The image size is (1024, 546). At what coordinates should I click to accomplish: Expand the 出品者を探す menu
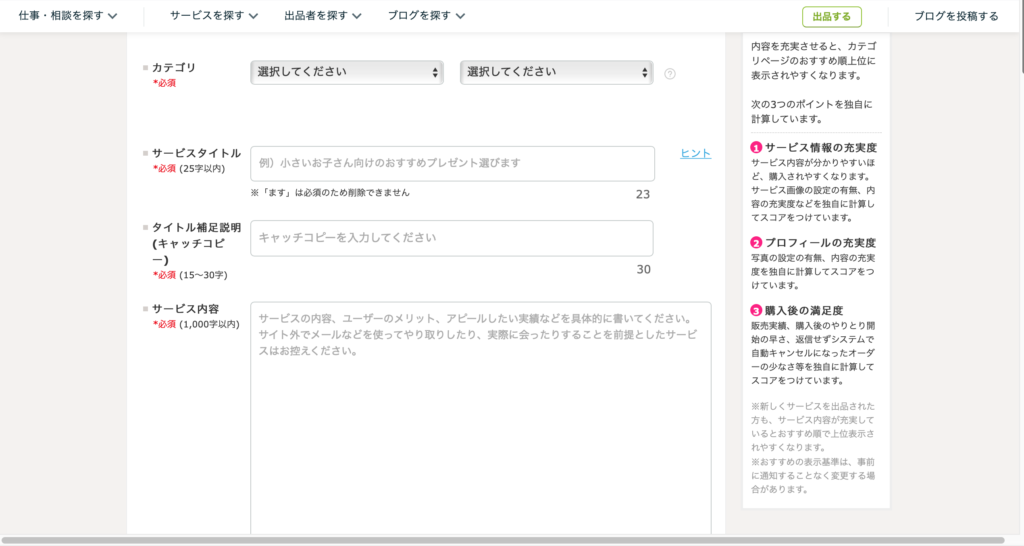pyautogui.click(x=323, y=16)
